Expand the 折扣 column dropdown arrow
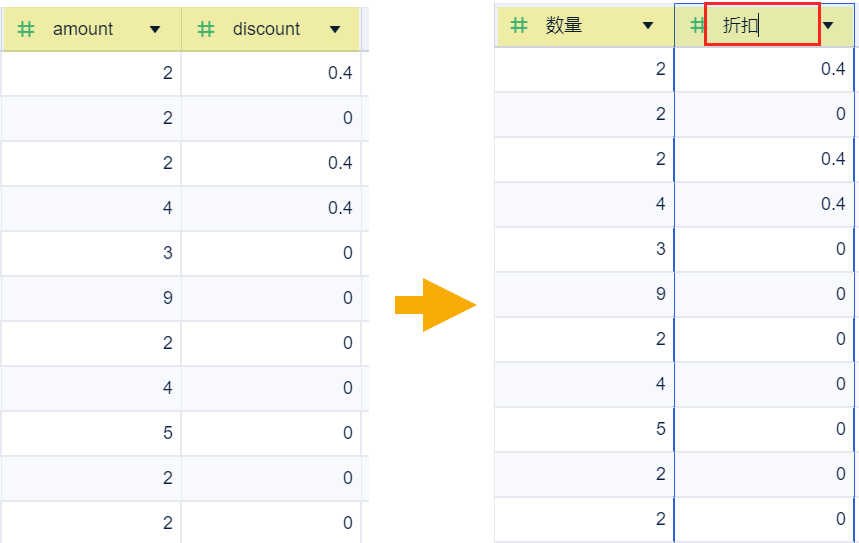 click(828, 26)
